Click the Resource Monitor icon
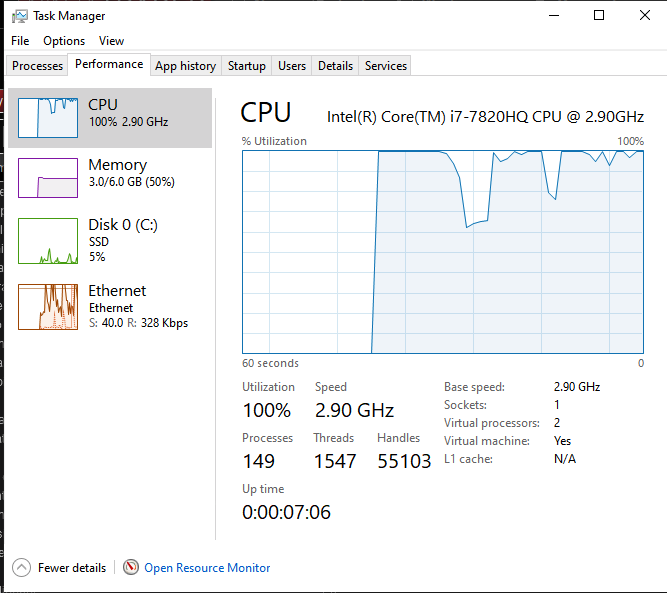Viewport: 667px width, 593px height. [131, 568]
